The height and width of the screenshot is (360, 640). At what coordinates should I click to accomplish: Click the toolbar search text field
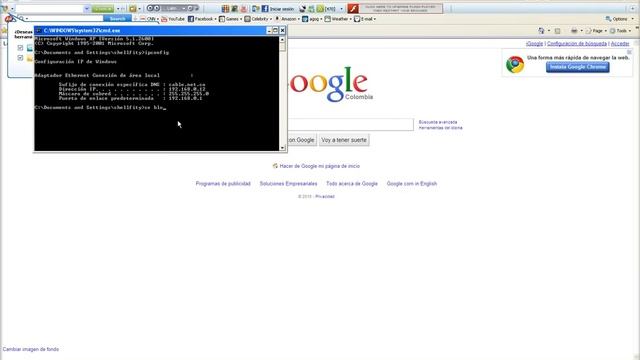coord(65,19)
